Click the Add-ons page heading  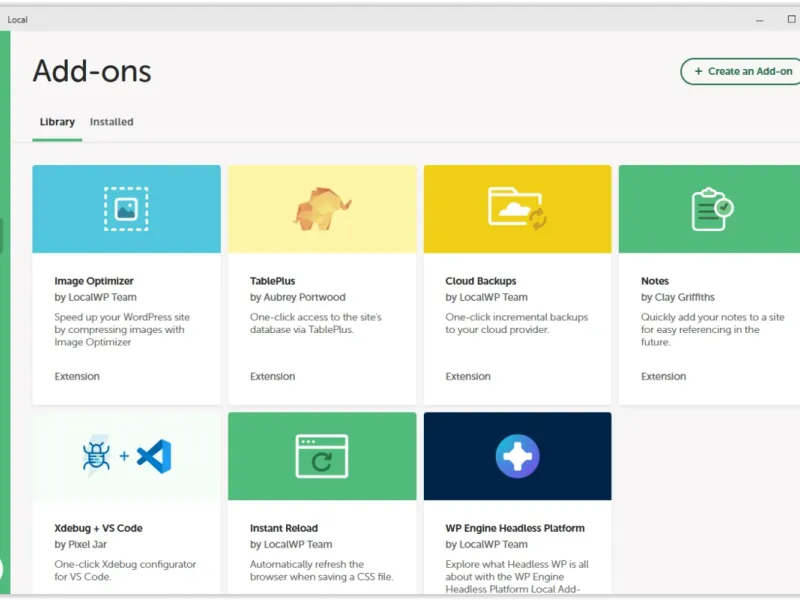coord(92,71)
